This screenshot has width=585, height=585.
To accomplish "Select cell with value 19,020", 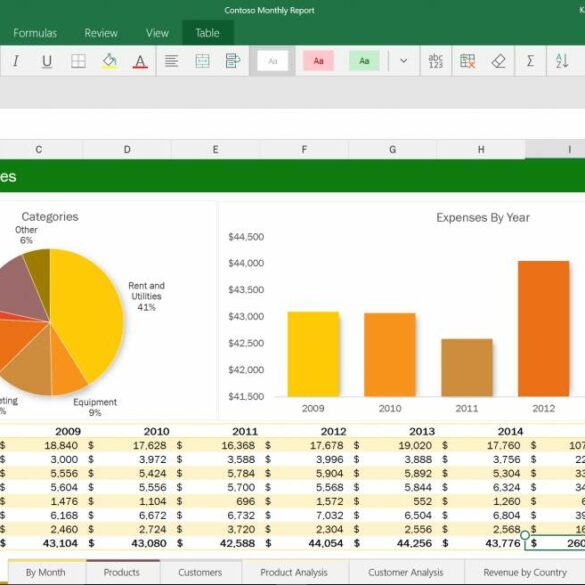I will pos(392,445).
